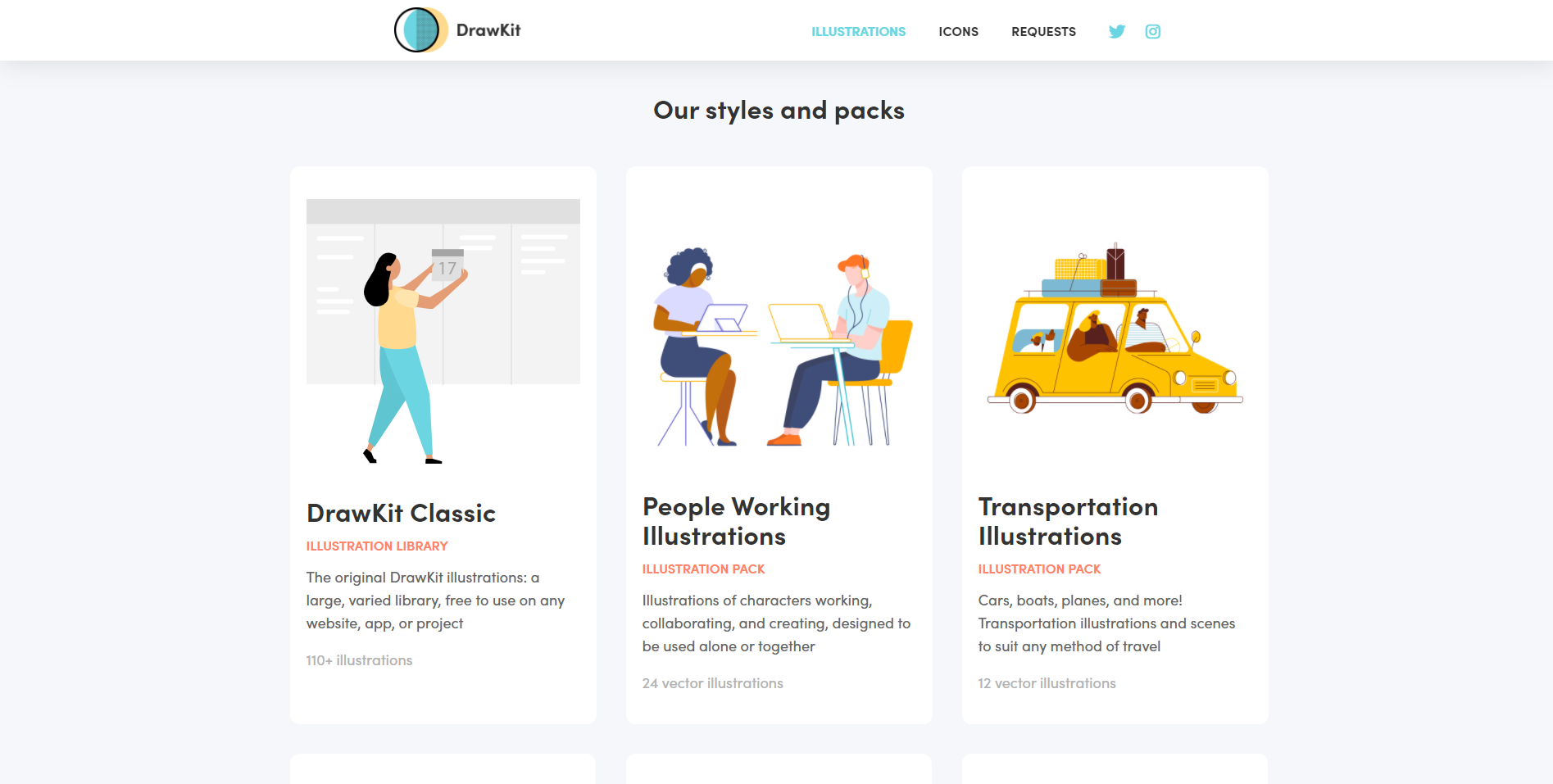Click Illustration Pack label under People Working

click(x=703, y=569)
